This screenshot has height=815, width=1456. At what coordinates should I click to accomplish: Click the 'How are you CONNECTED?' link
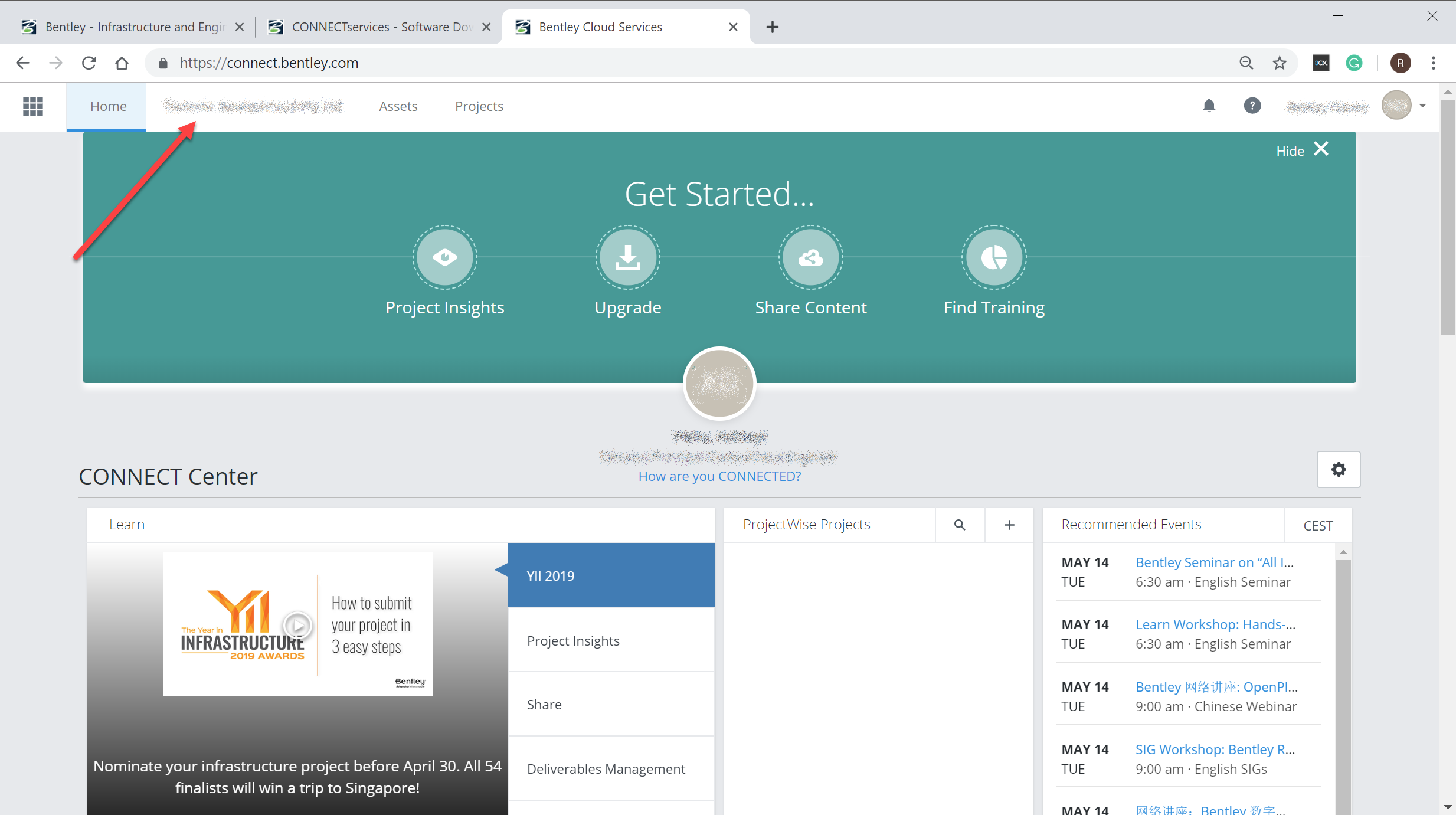coord(719,476)
